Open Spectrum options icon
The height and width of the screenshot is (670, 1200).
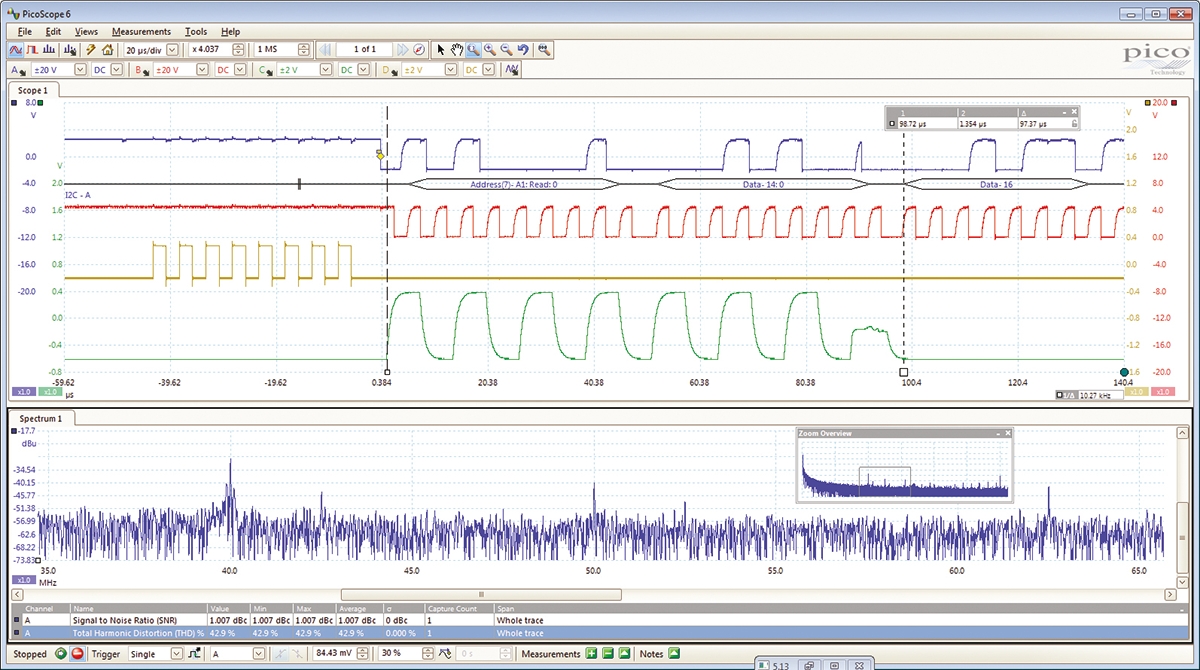tap(72, 49)
